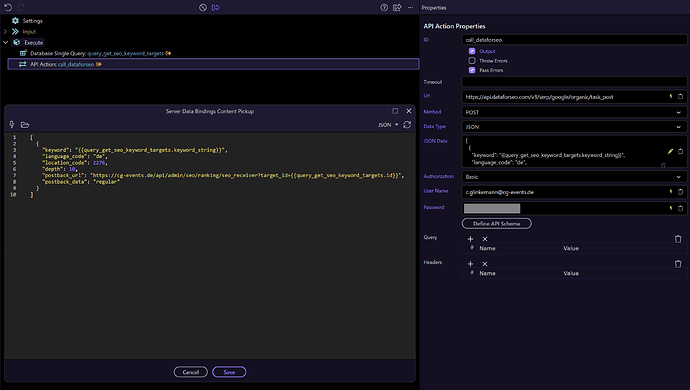Image resolution: width=690 pixels, height=390 pixels.
Task: Uncheck the Output checkbox
Action: (472, 51)
